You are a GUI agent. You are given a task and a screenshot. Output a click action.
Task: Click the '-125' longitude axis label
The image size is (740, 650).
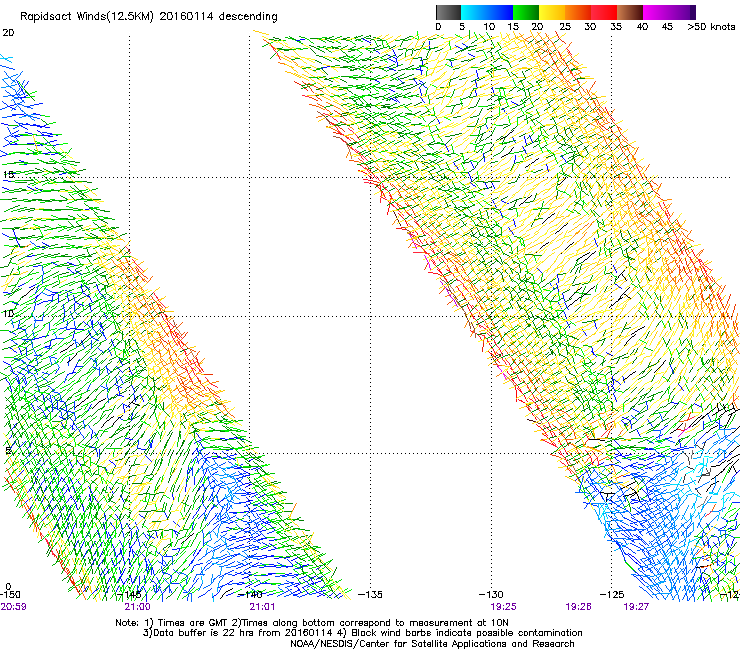tap(612, 594)
